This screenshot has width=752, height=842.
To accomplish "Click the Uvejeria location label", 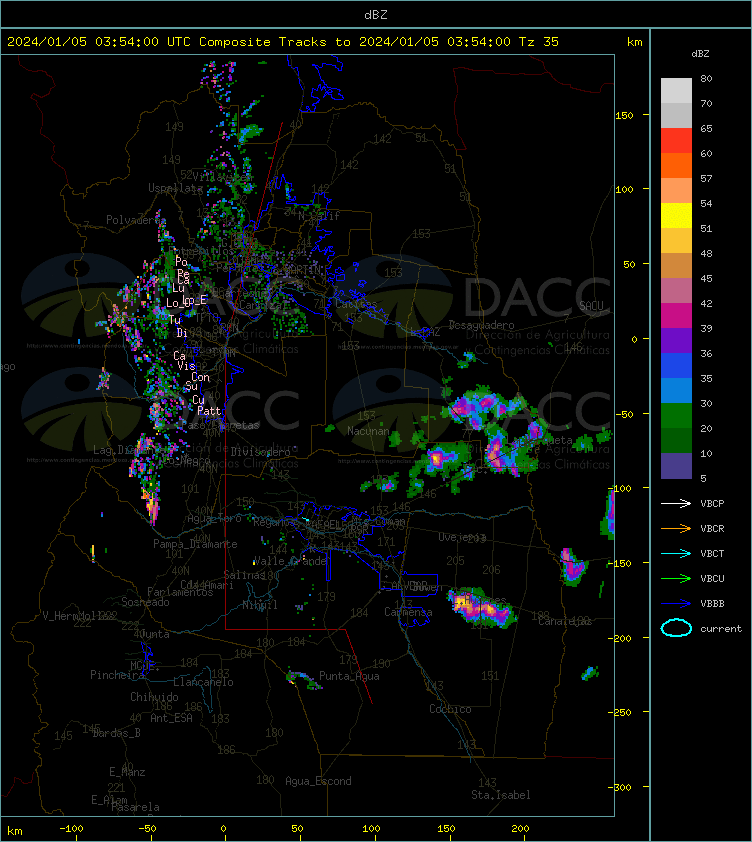I will pos(462,537).
